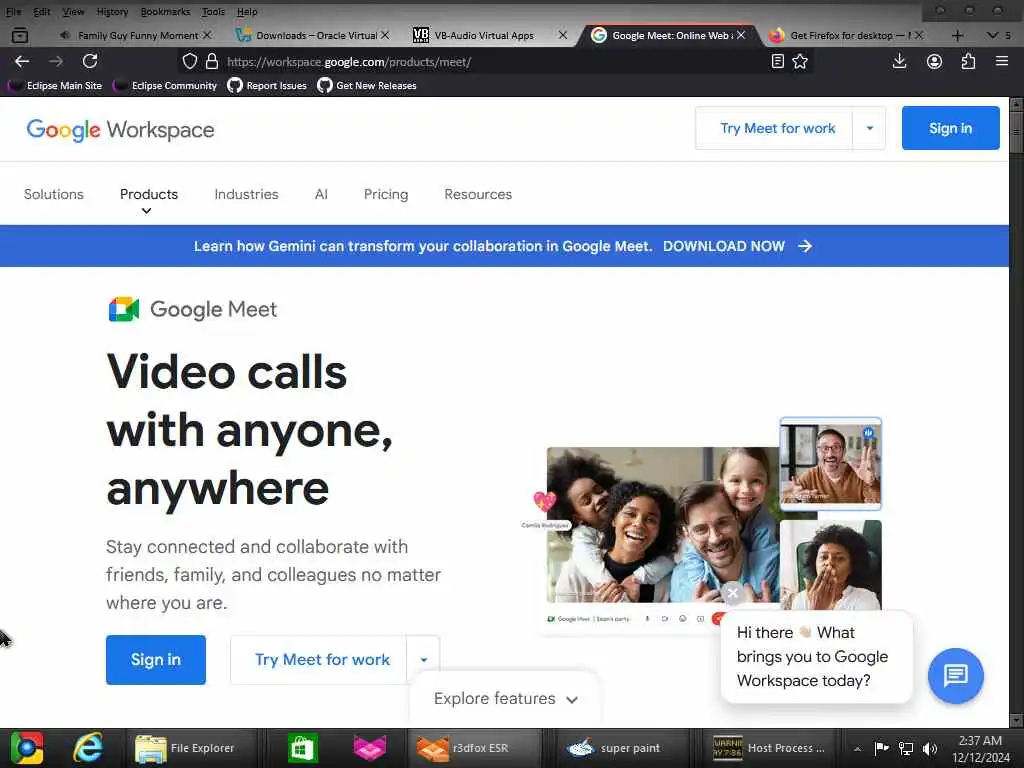The height and width of the screenshot is (768, 1024).
Task: Expand the header Try Meet dropdown arrow
Action: (869, 128)
